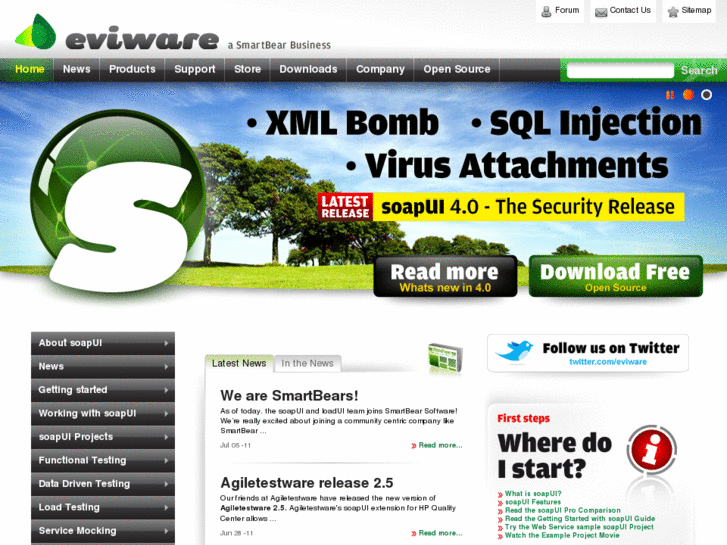Open Watch the Example Project Movie link
727x545 pixels.
[562, 535]
